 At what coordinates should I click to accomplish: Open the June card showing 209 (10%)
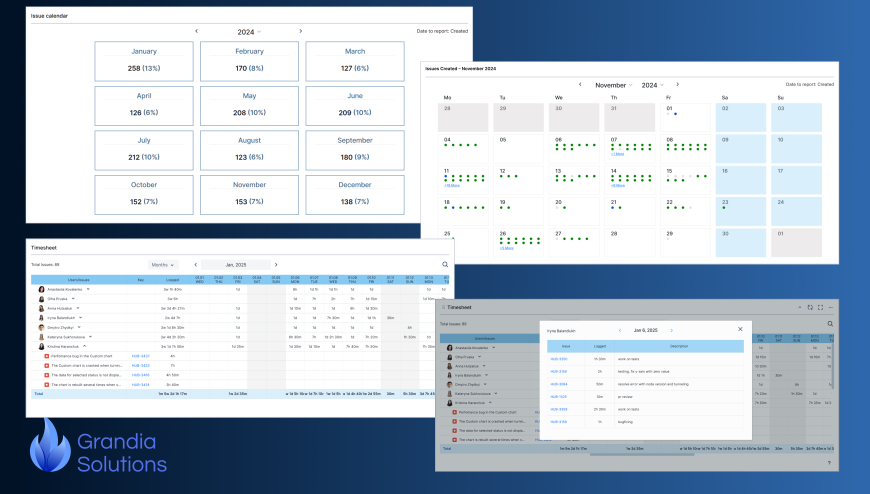tap(355, 105)
